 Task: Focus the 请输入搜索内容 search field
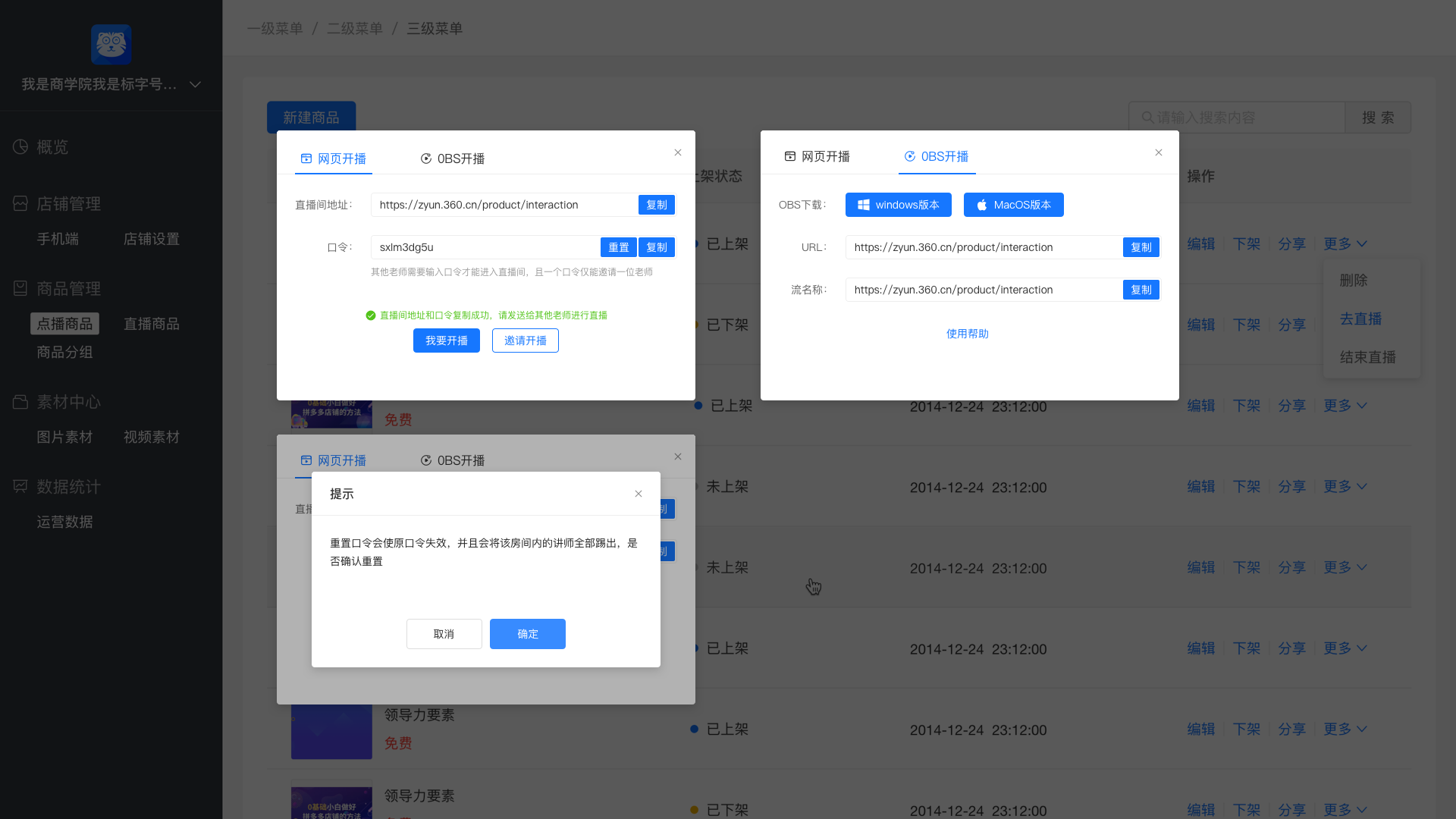(x=1237, y=118)
